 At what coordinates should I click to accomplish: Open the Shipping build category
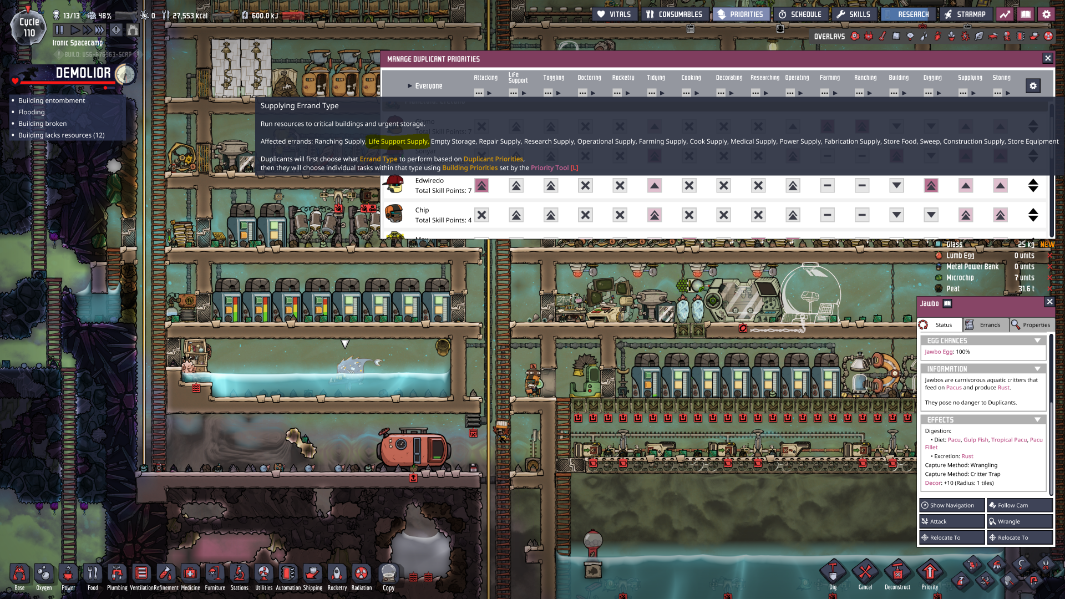[312, 575]
